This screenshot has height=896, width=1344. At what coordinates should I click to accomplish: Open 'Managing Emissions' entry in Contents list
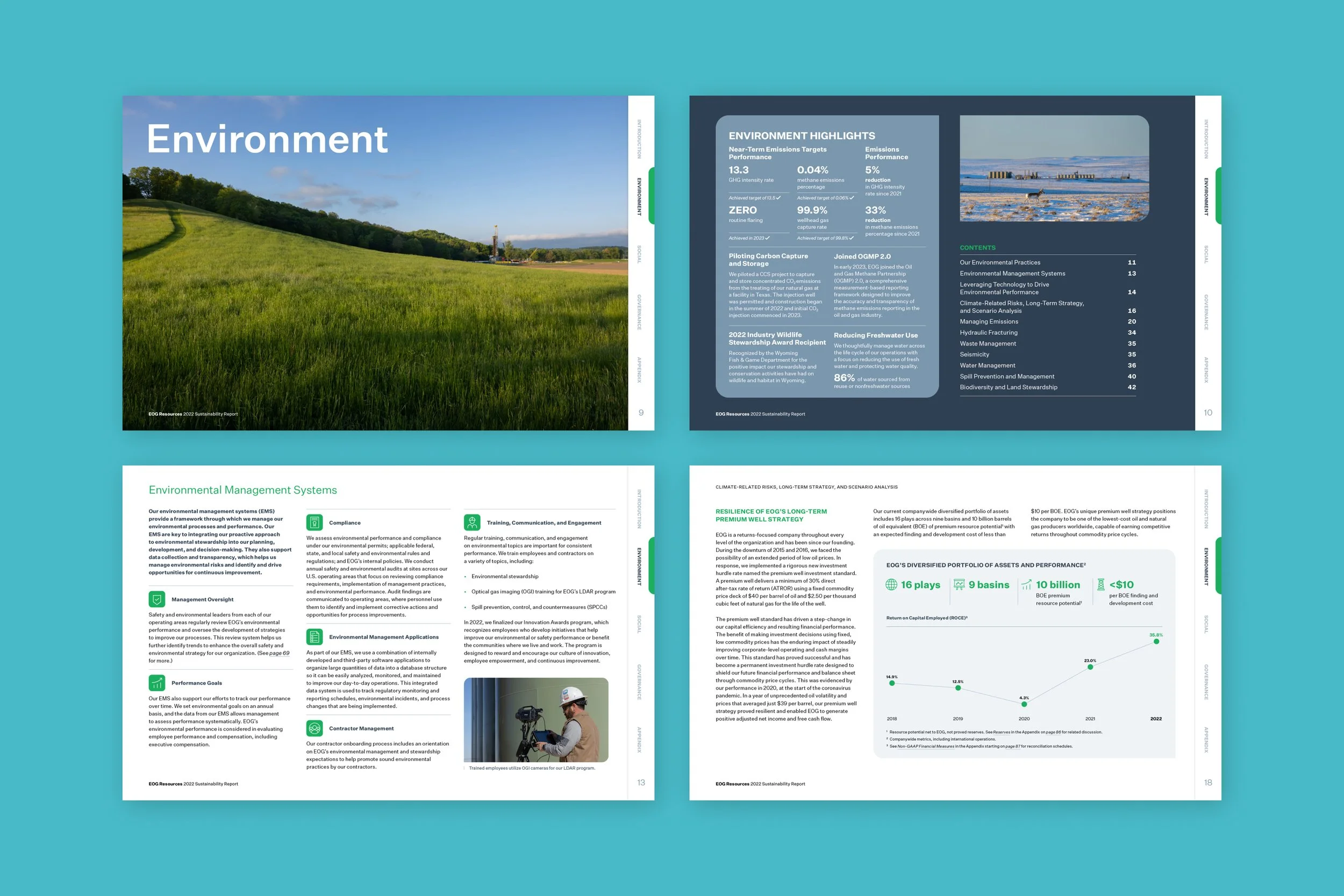click(989, 322)
